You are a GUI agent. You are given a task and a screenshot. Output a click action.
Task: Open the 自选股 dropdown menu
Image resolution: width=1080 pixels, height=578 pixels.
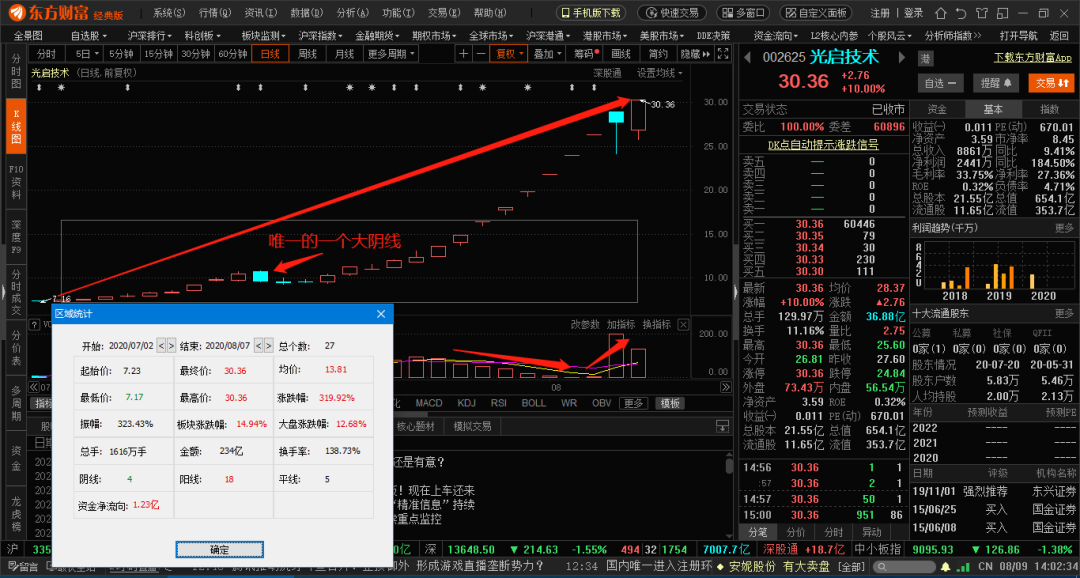pyautogui.click(x=88, y=34)
